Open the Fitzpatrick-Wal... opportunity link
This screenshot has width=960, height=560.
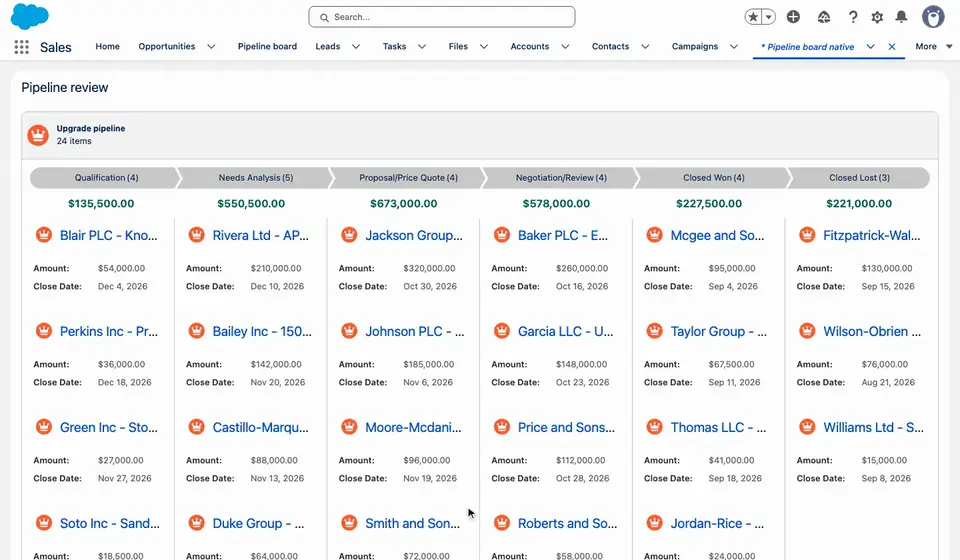click(871, 236)
